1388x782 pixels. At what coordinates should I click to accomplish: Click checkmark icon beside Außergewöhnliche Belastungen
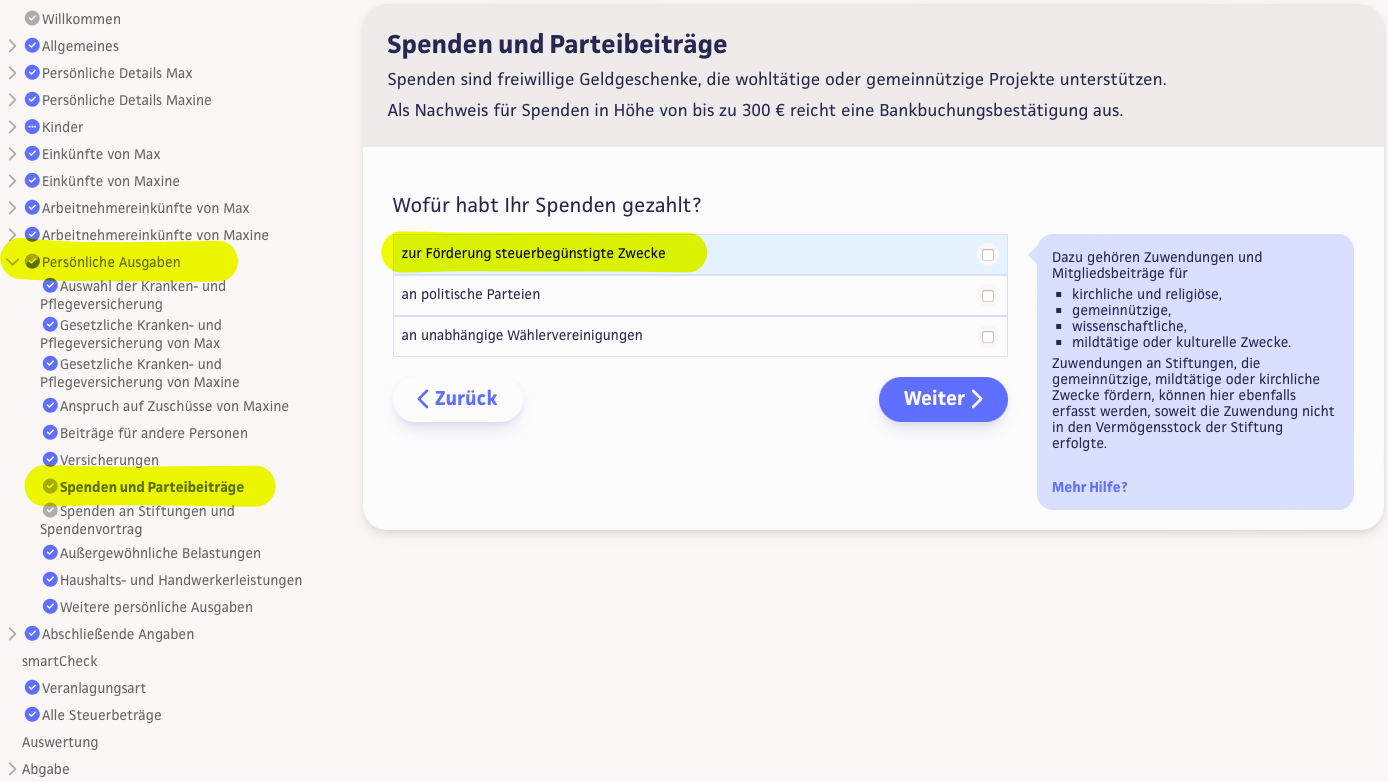(51, 553)
